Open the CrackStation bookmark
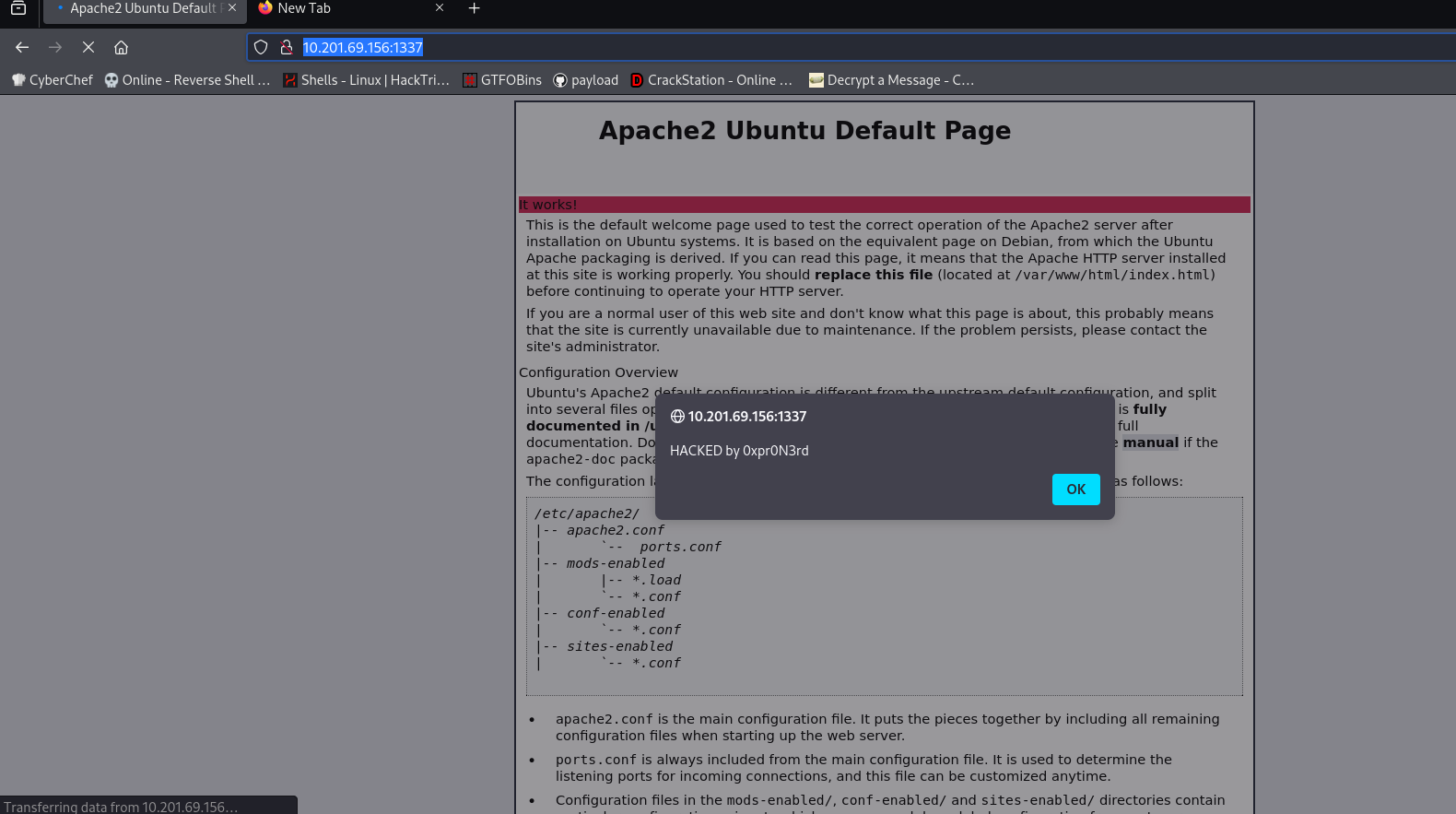This screenshot has width=1456, height=814. coord(711,80)
